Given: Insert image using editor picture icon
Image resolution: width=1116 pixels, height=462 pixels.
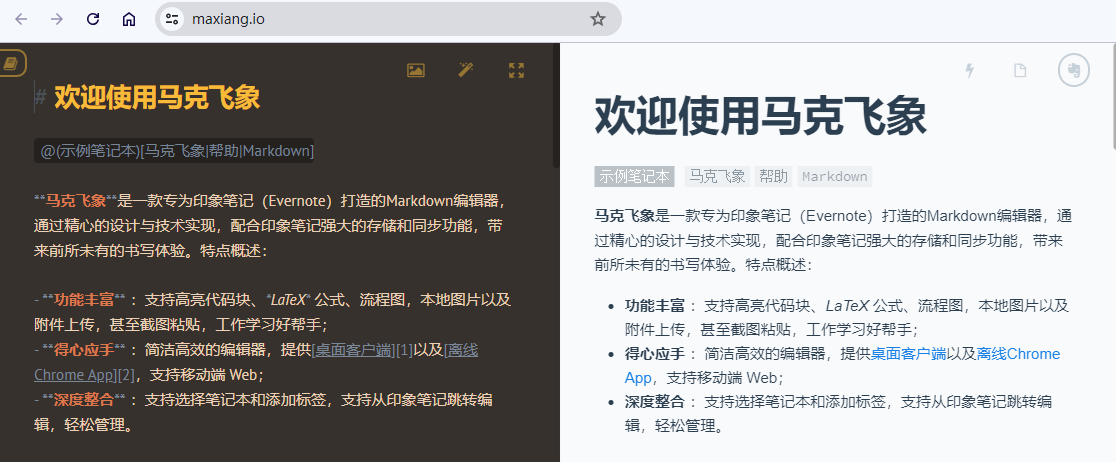Looking at the screenshot, I should pos(416,70).
